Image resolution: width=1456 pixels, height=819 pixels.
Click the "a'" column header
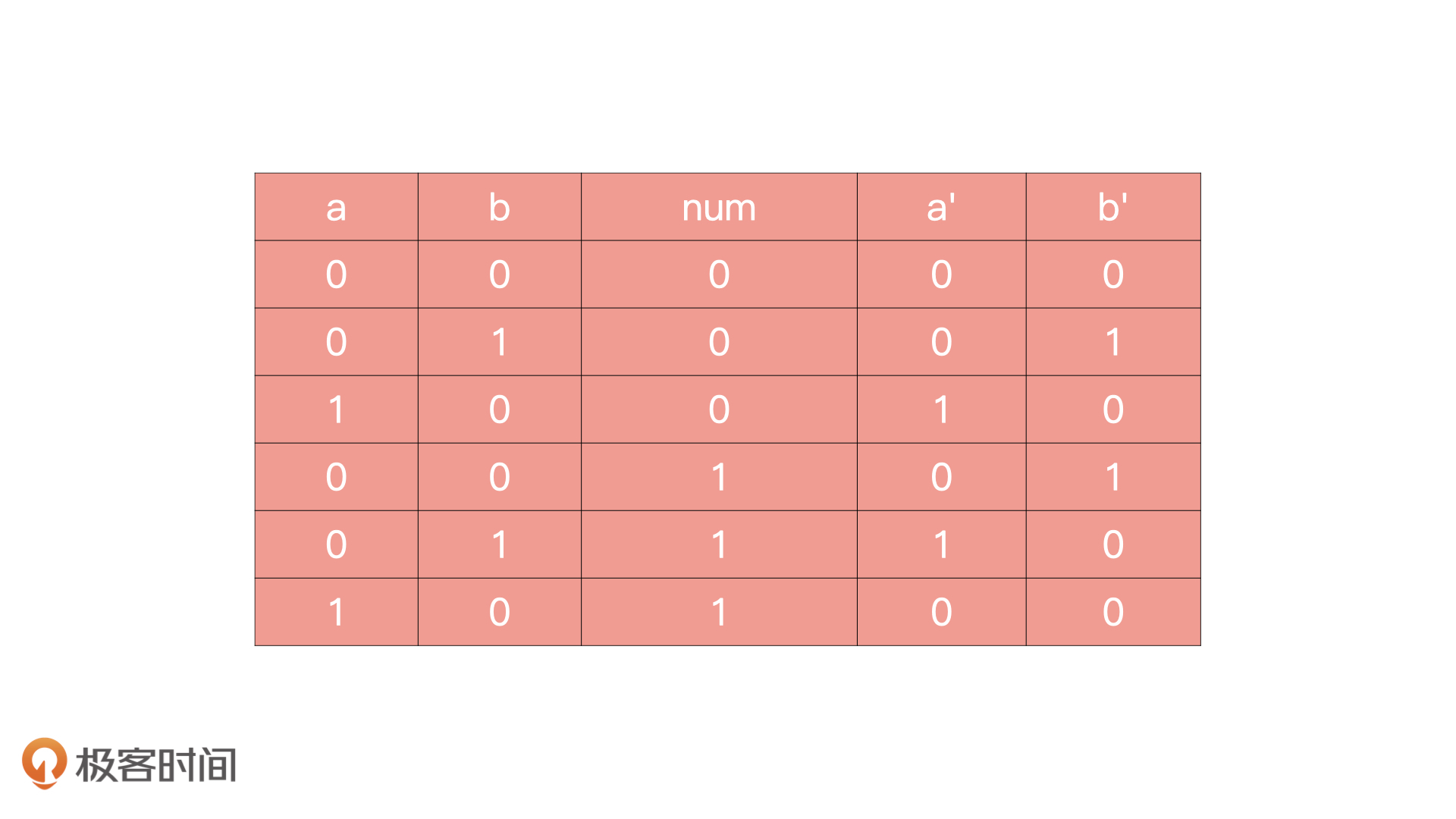(941, 207)
